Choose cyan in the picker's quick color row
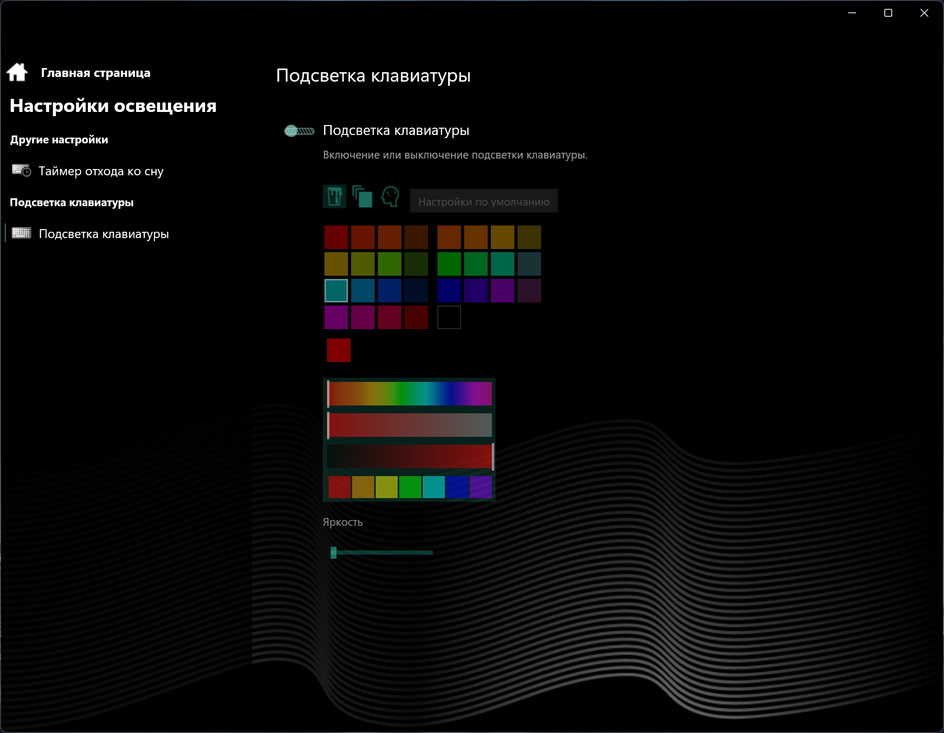Image resolution: width=944 pixels, height=733 pixels. click(433, 487)
